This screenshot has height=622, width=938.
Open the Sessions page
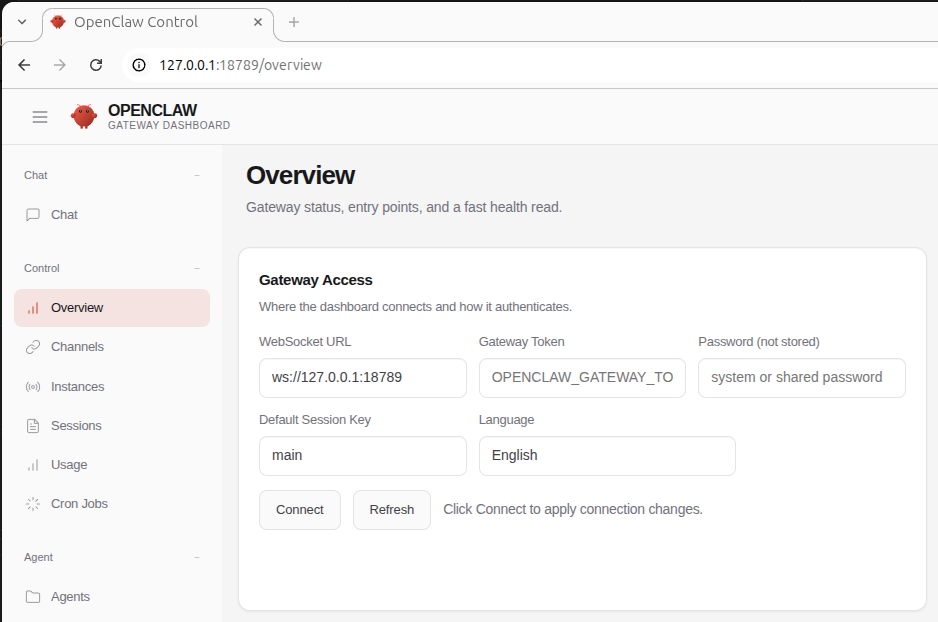click(112, 426)
